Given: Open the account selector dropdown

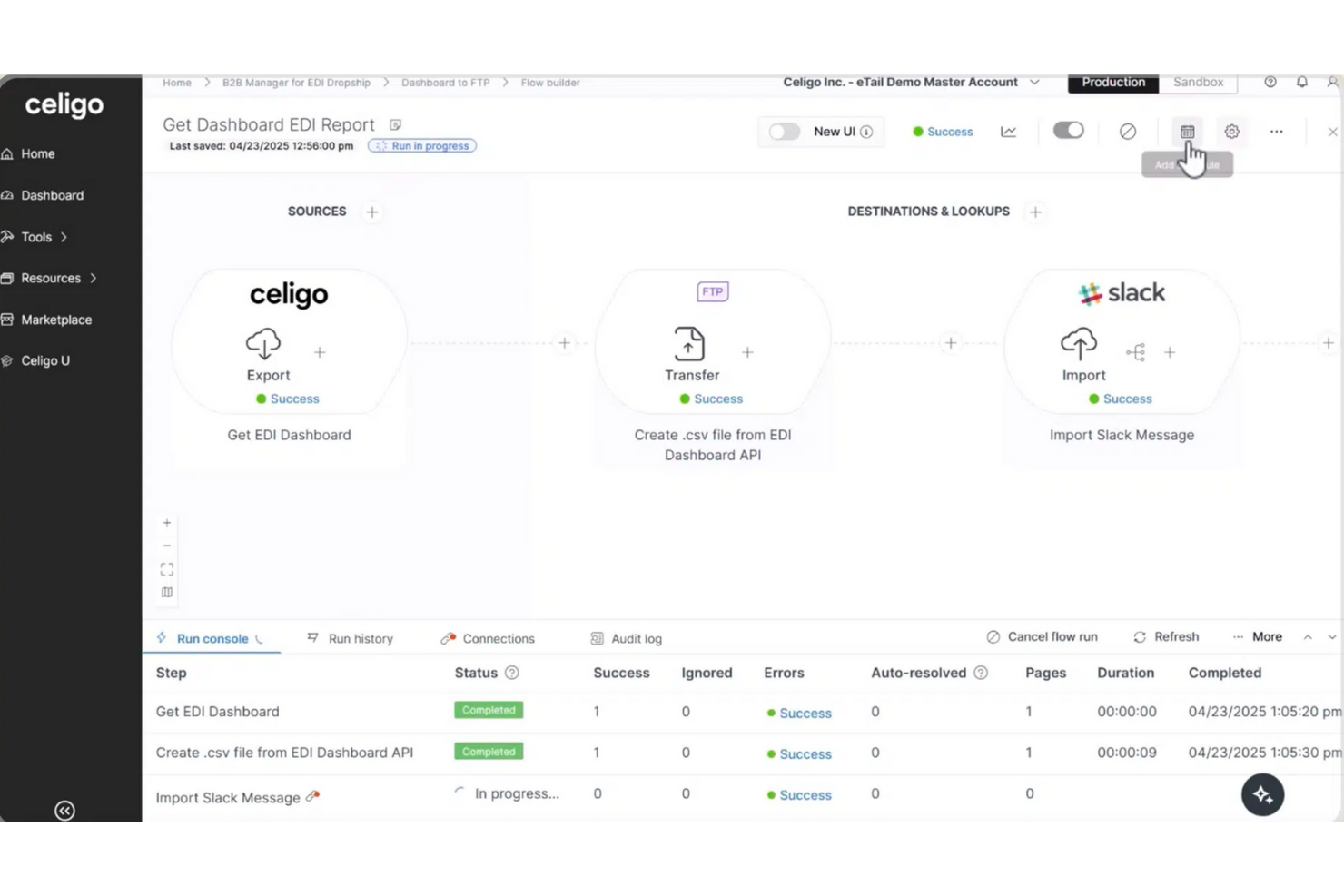Looking at the screenshot, I should point(911,82).
